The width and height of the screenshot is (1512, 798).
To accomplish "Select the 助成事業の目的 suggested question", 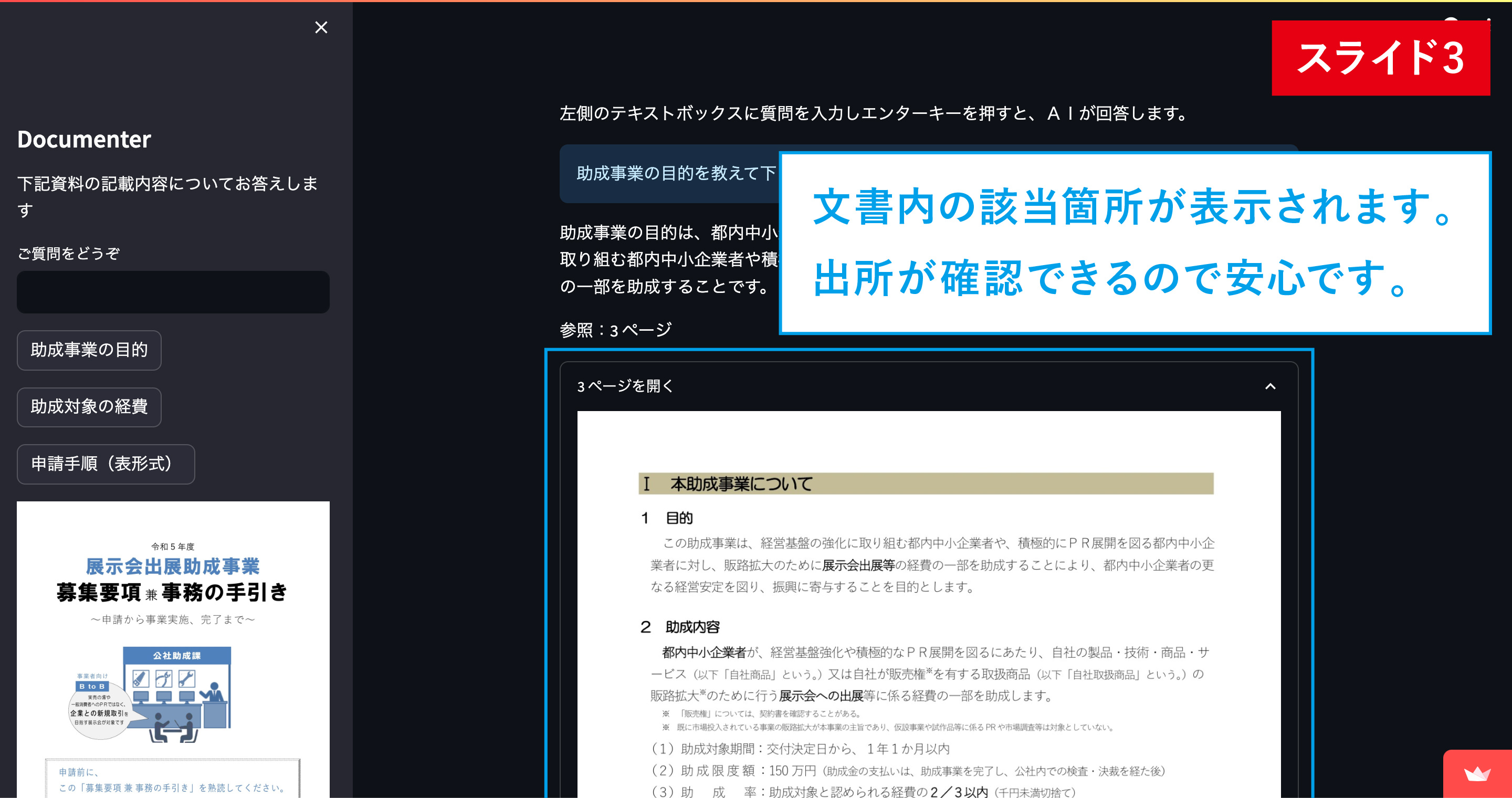I will click(89, 350).
